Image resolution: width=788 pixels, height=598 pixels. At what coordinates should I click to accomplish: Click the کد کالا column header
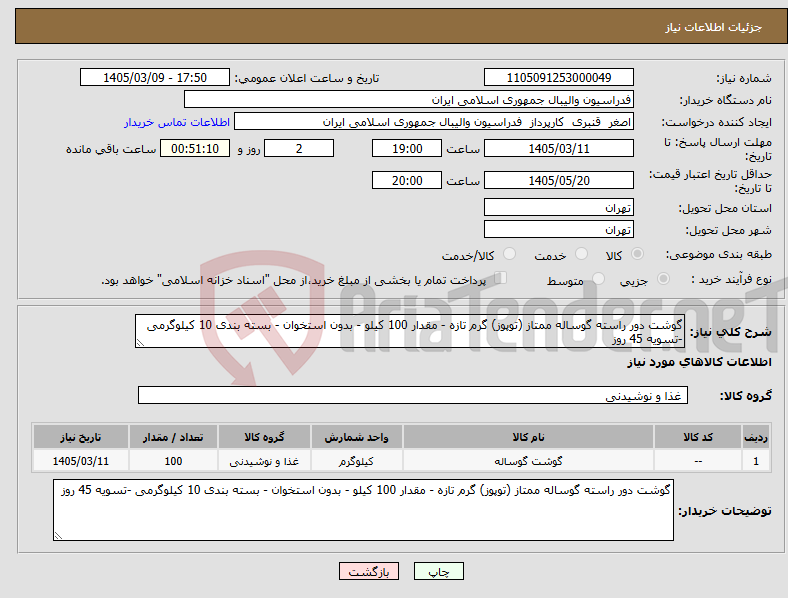point(698,437)
